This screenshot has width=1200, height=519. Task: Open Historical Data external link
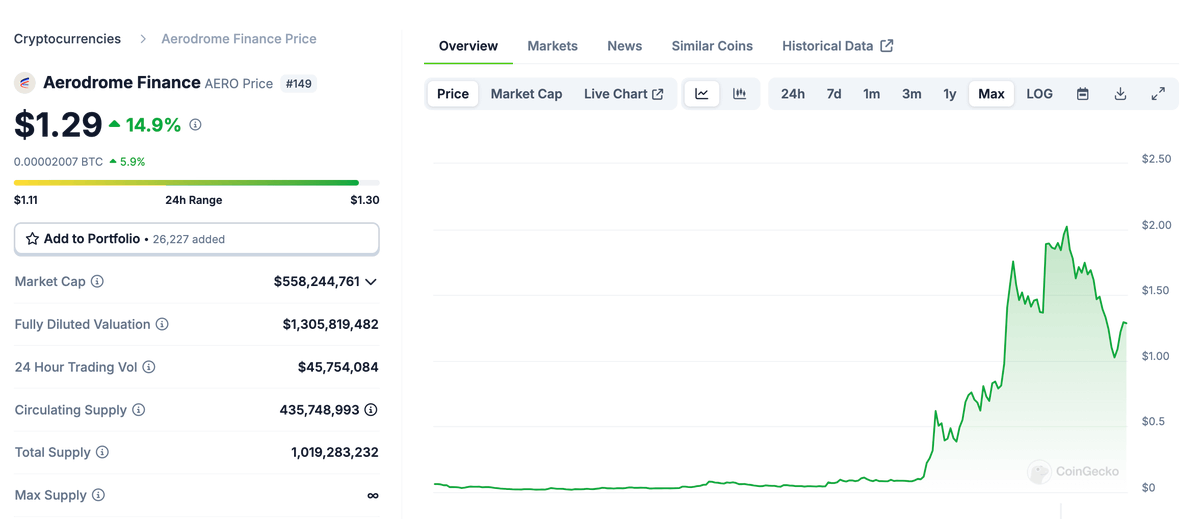pyautogui.click(x=837, y=46)
